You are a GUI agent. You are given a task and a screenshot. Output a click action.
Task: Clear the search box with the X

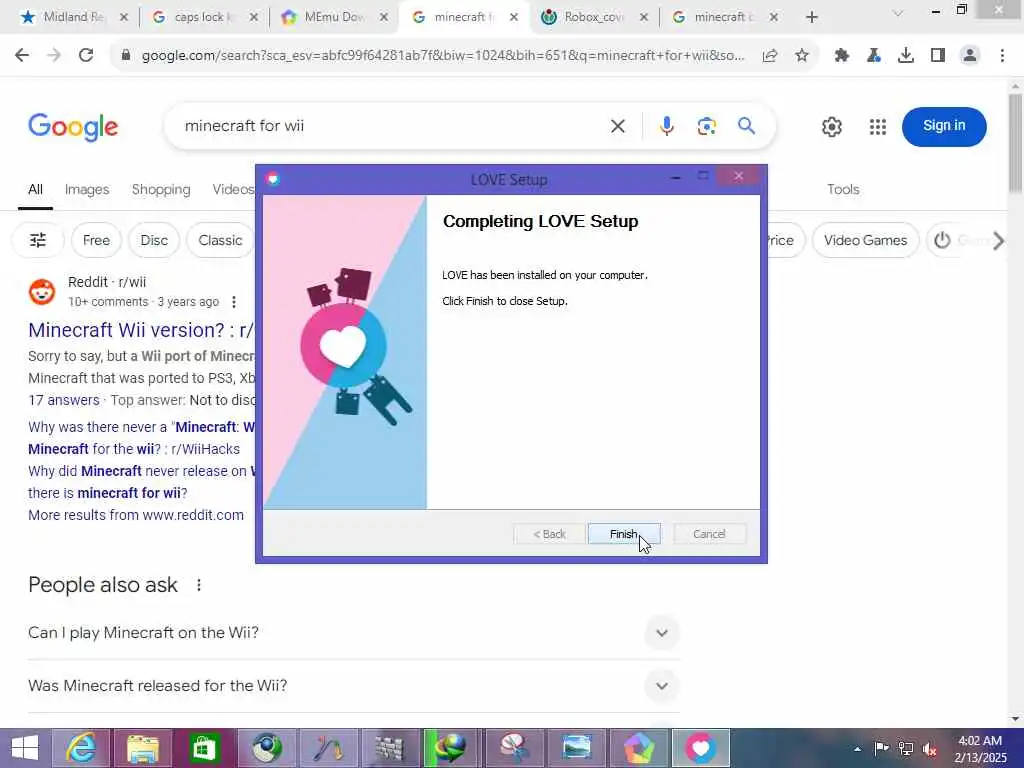tap(617, 126)
